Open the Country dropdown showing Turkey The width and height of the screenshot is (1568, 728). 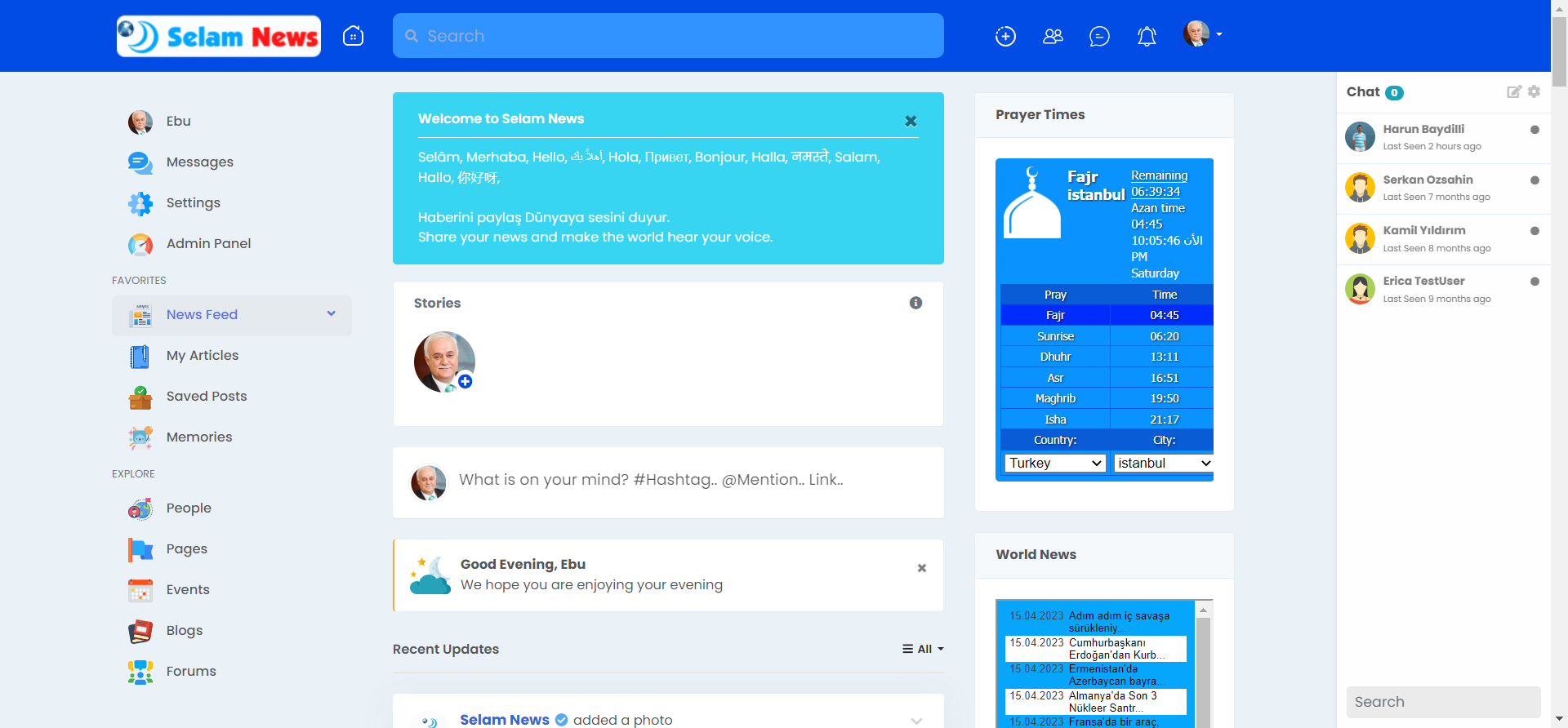(1054, 463)
